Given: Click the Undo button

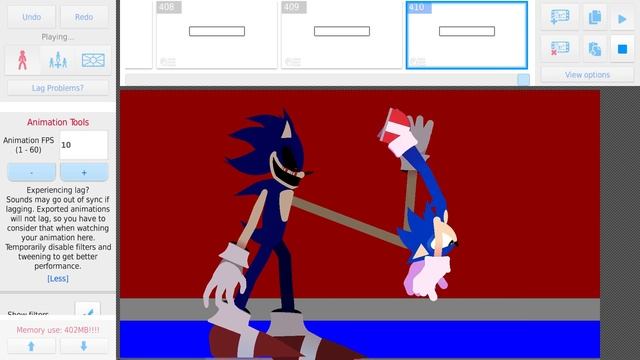Looking at the screenshot, I should [31, 17].
